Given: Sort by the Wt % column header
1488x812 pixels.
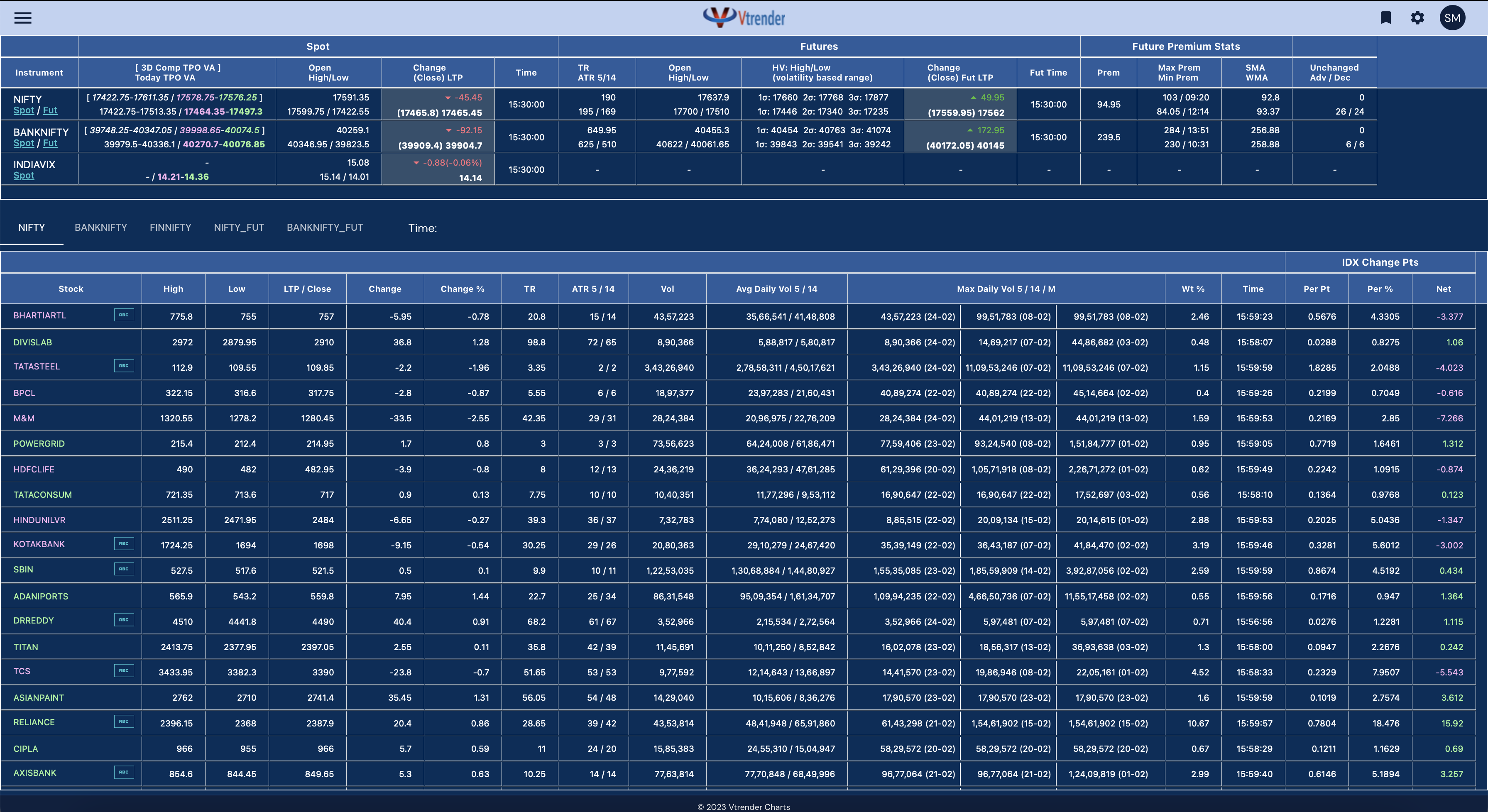Looking at the screenshot, I should pyautogui.click(x=1193, y=289).
